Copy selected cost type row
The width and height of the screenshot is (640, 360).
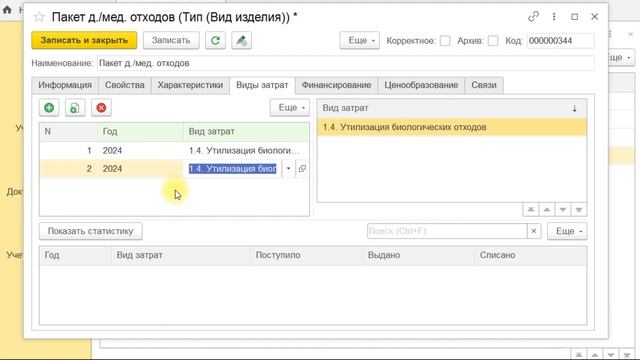(x=75, y=108)
